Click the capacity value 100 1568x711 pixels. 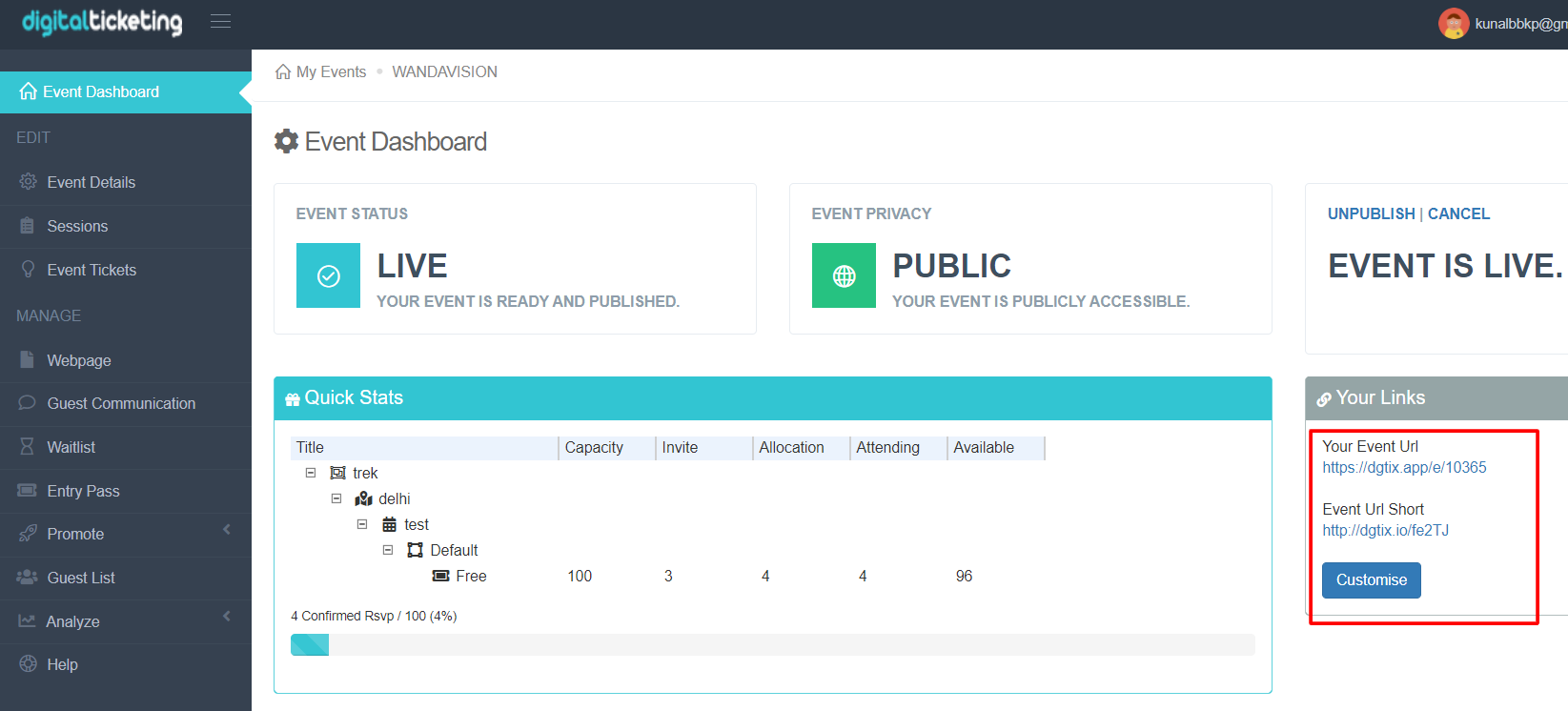pyautogui.click(x=580, y=576)
